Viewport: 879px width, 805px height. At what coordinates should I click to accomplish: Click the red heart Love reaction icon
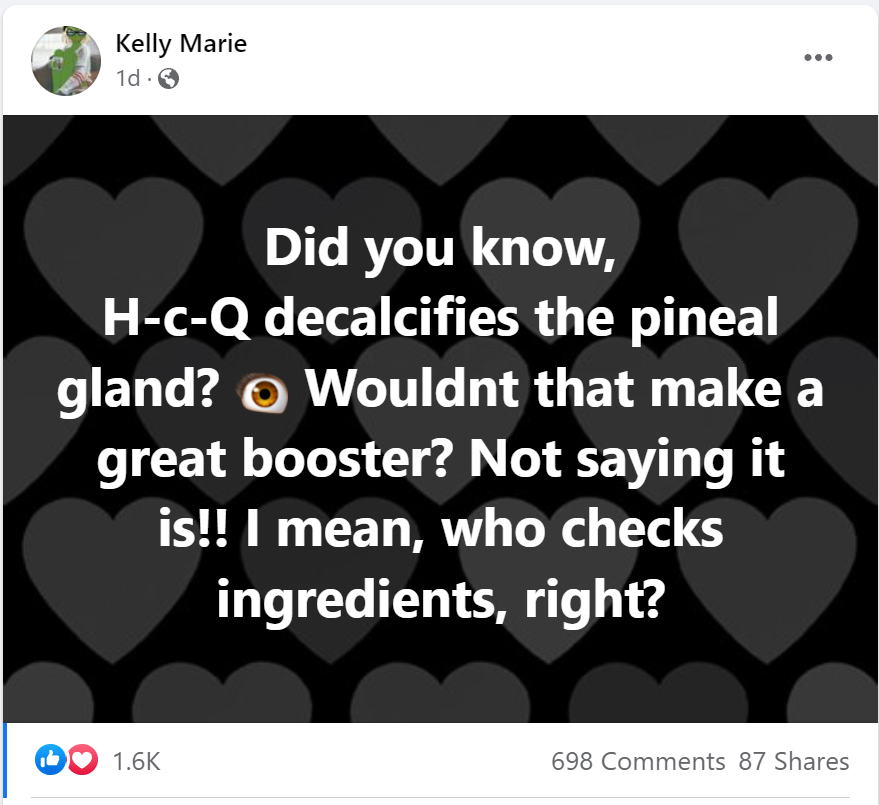tap(82, 761)
